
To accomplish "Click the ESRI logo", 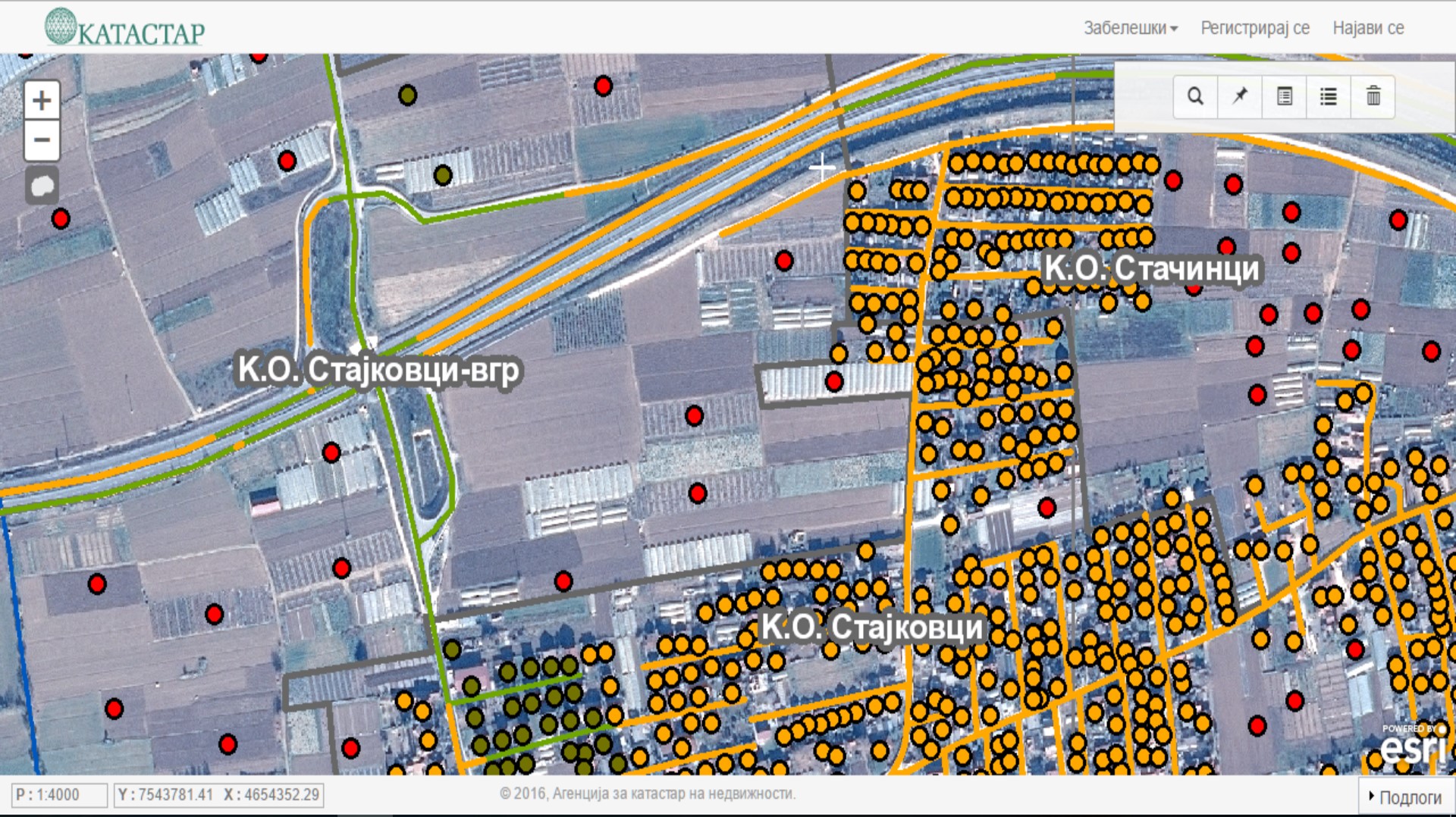I will 1414,745.
